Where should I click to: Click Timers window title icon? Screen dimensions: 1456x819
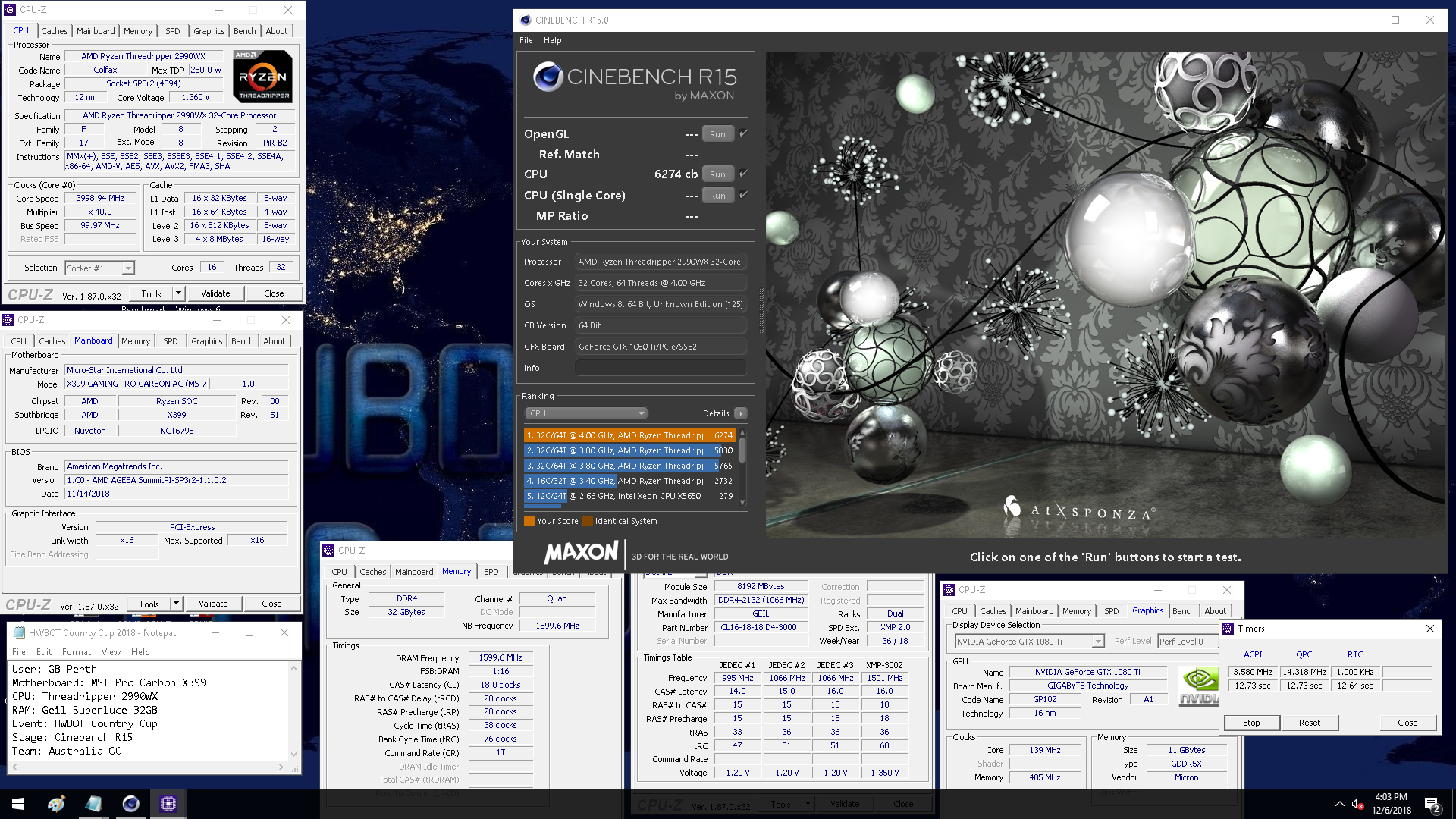[x=1228, y=629]
